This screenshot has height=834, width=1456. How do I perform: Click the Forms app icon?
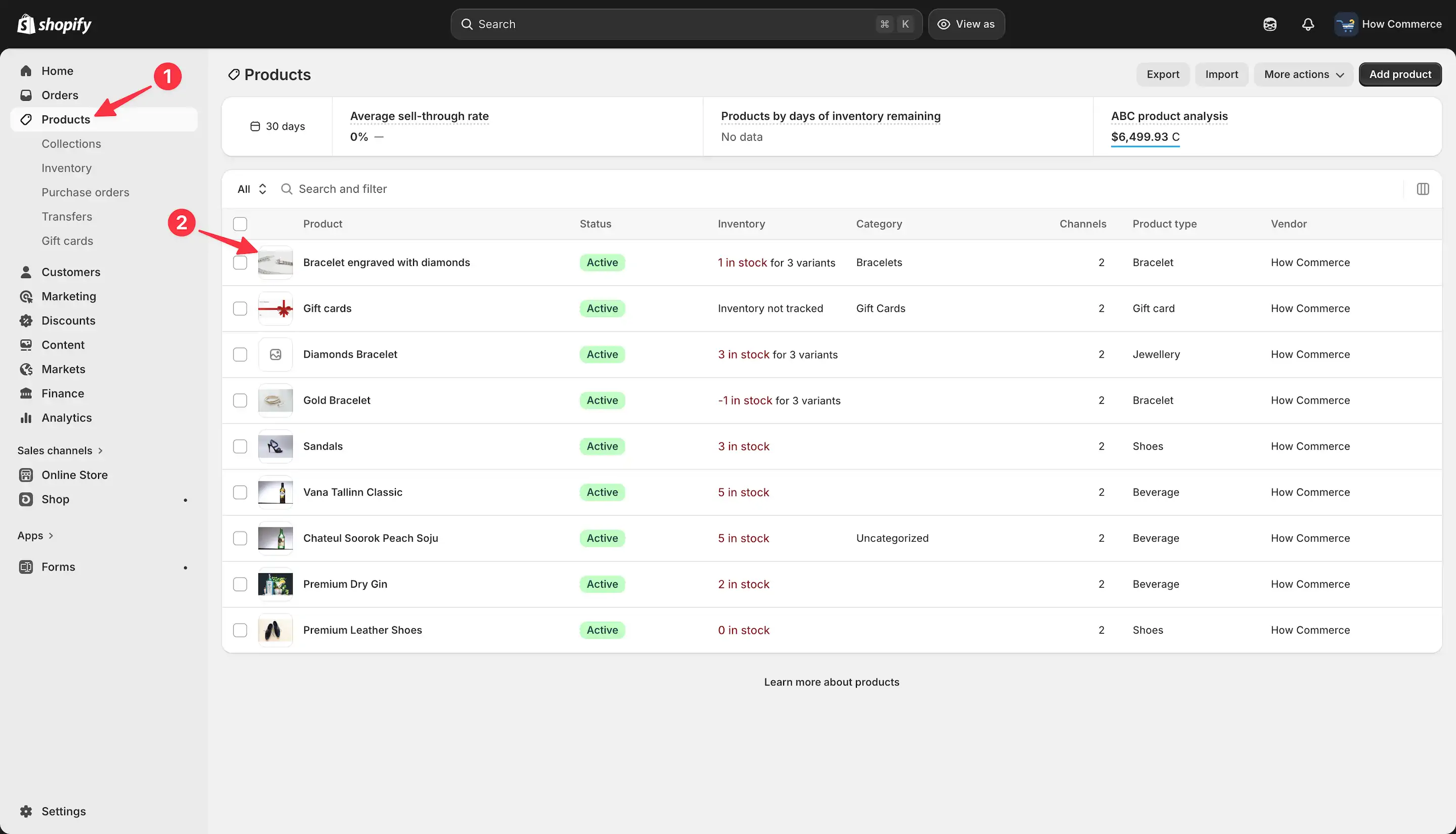click(26, 567)
